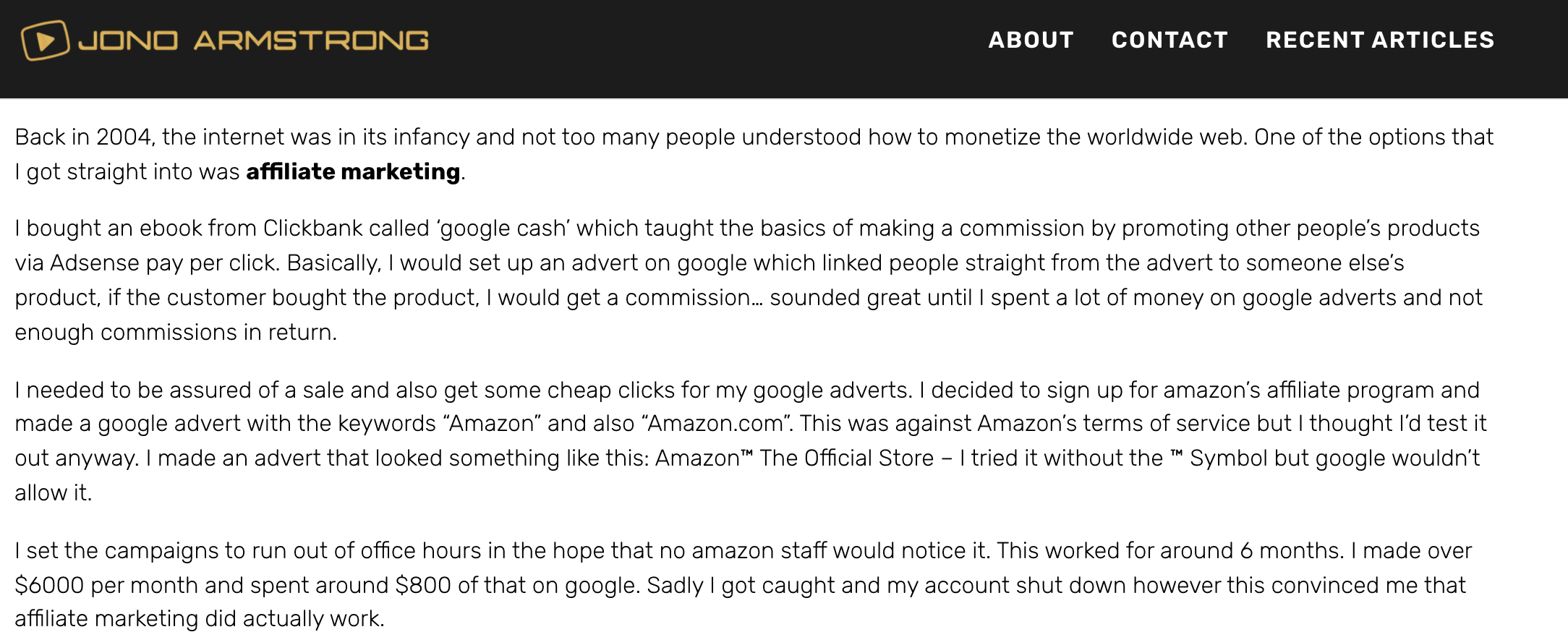Click the year '2004' in first paragraph

tap(124, 137)
